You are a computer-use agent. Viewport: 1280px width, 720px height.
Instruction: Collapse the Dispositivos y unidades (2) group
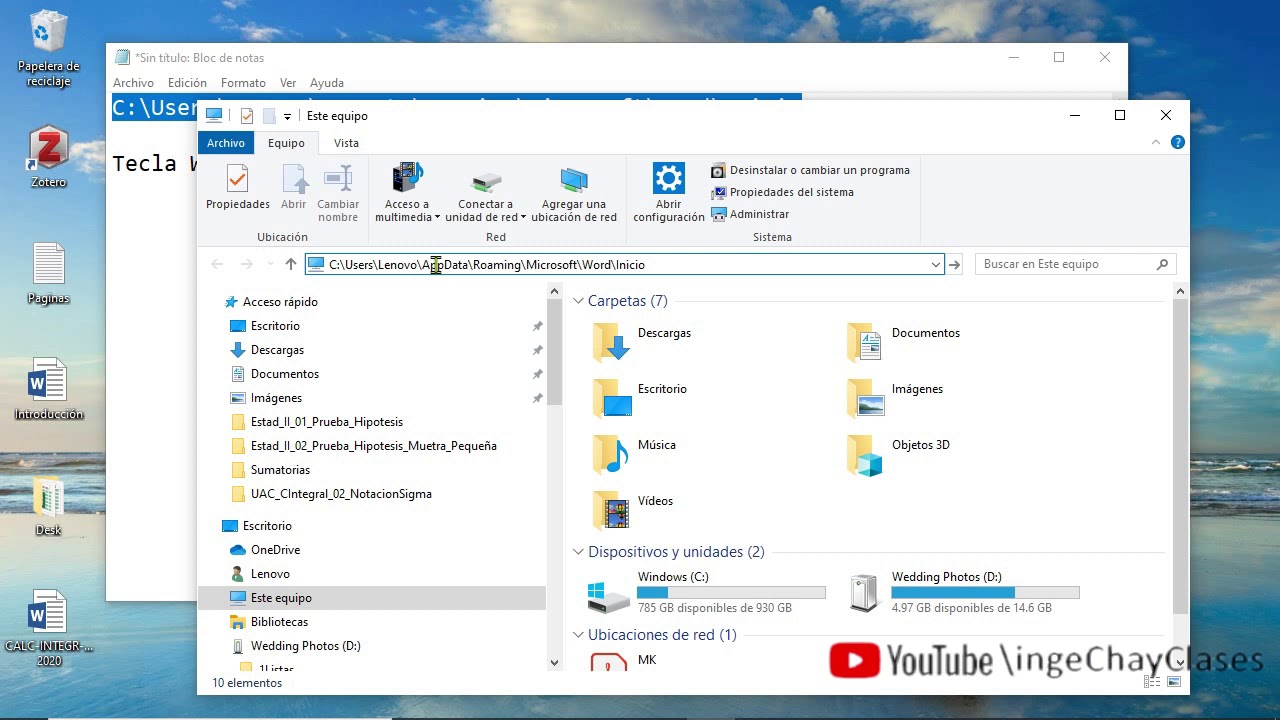pos(578,552)
